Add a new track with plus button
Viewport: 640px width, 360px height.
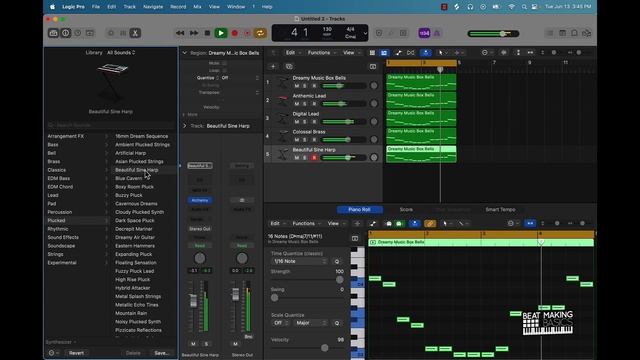(x=273, y=67)
